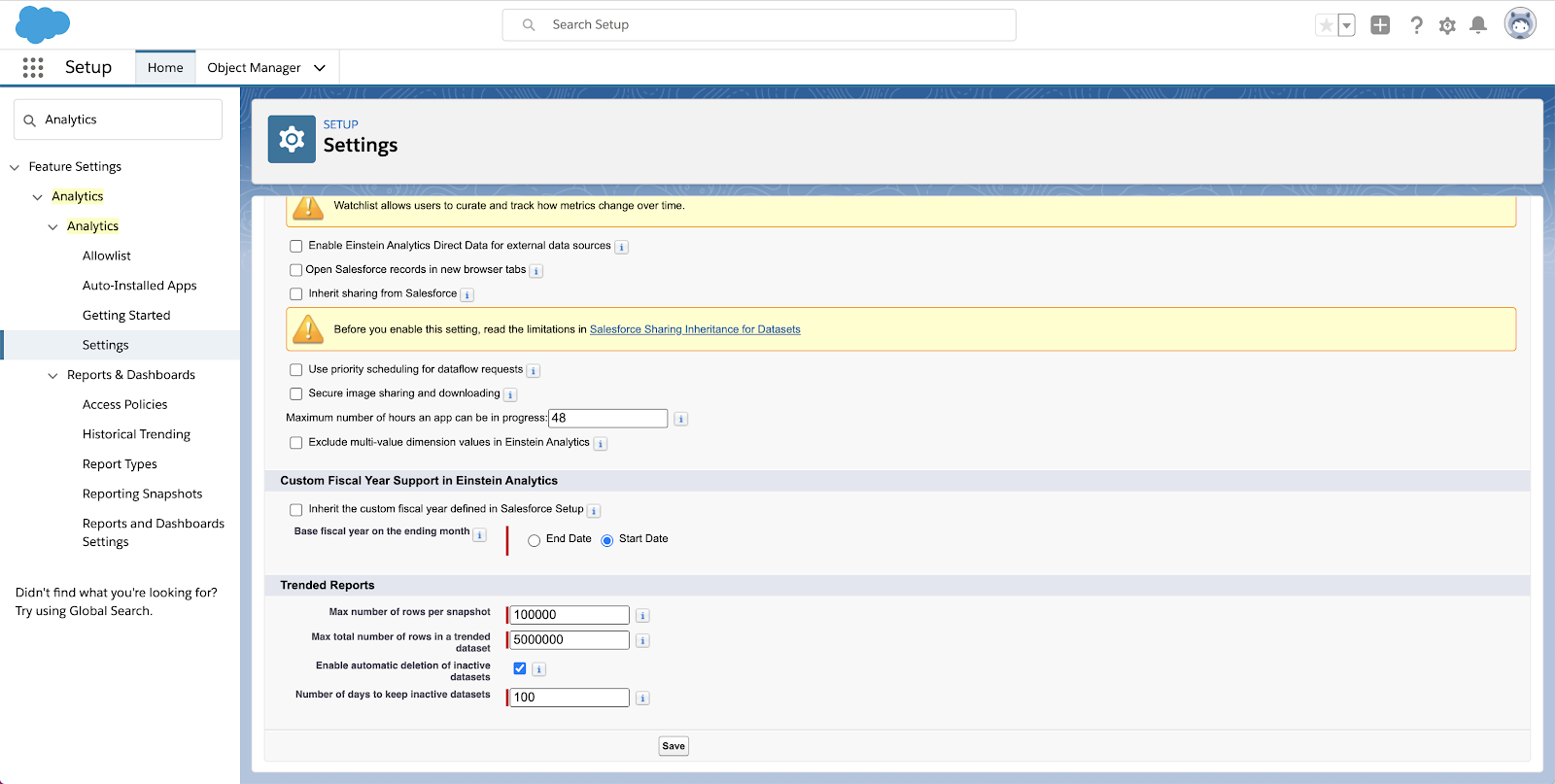
Task: Open the global actions plus icon
Action: coord(1380,25)
